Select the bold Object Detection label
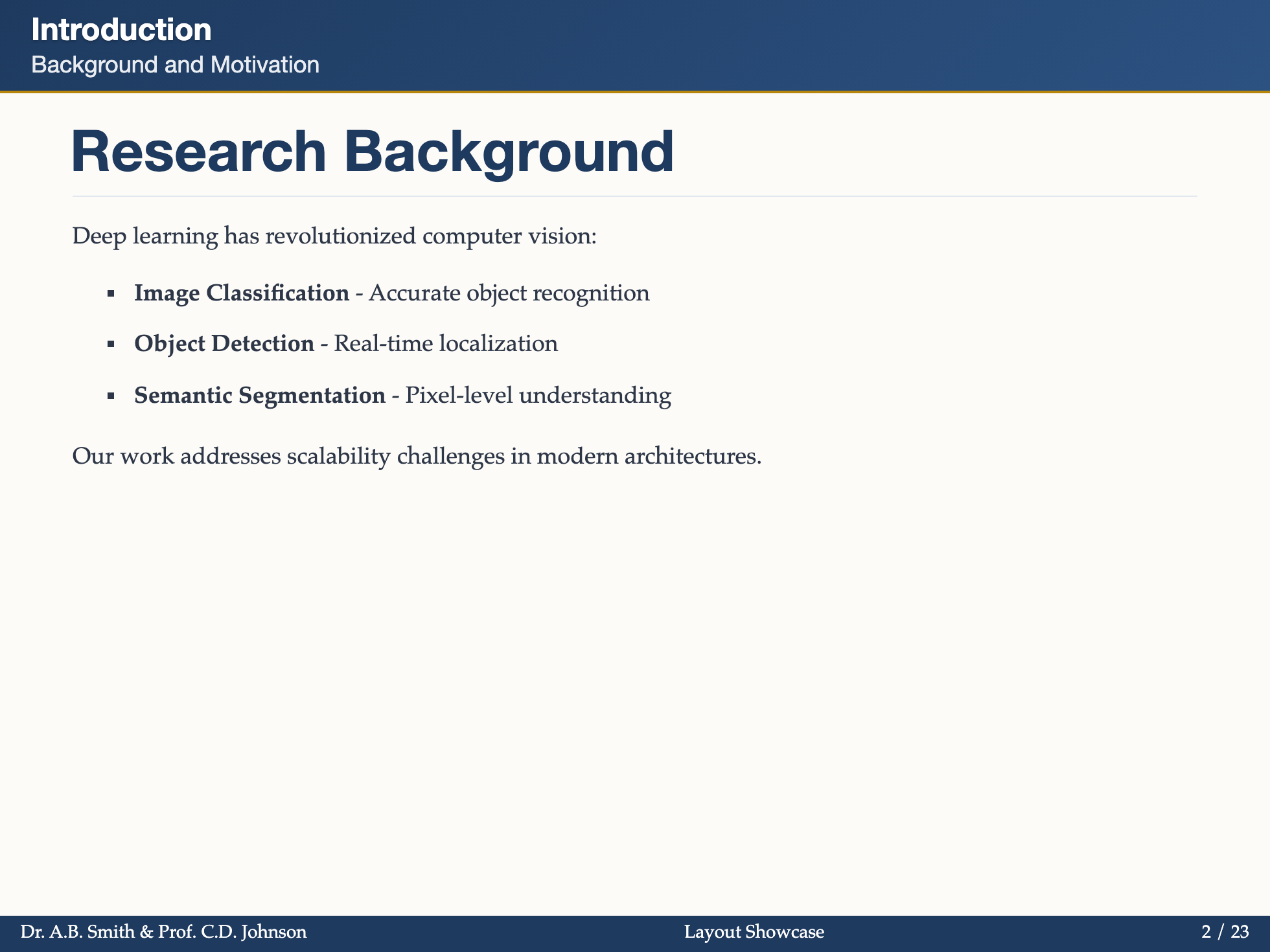 point(224,344)
